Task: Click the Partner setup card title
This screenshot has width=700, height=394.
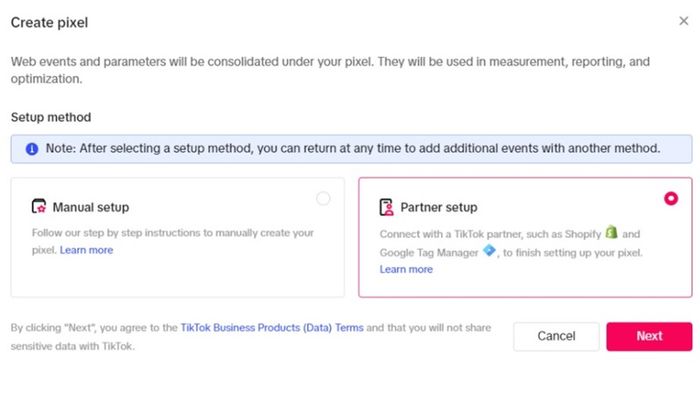Action: pos(439,207)
